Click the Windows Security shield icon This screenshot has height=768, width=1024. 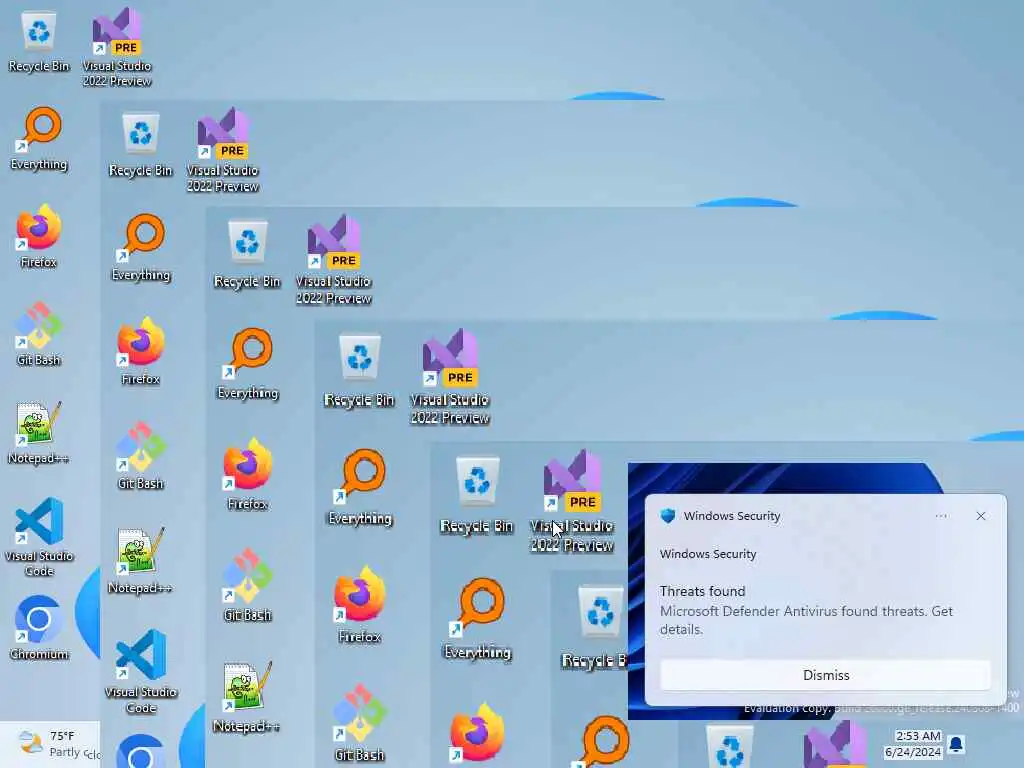coord(667,516)
